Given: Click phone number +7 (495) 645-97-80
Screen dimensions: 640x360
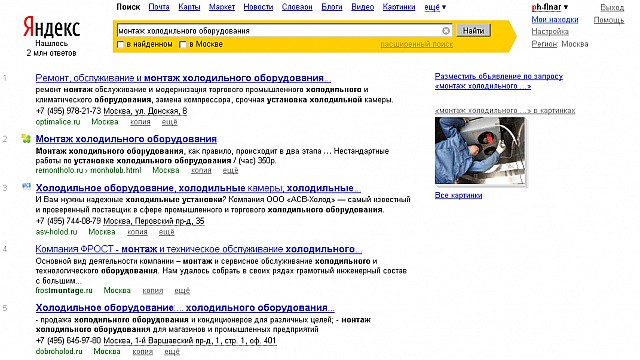Looking at the screenshot, I should coord(68,341).
